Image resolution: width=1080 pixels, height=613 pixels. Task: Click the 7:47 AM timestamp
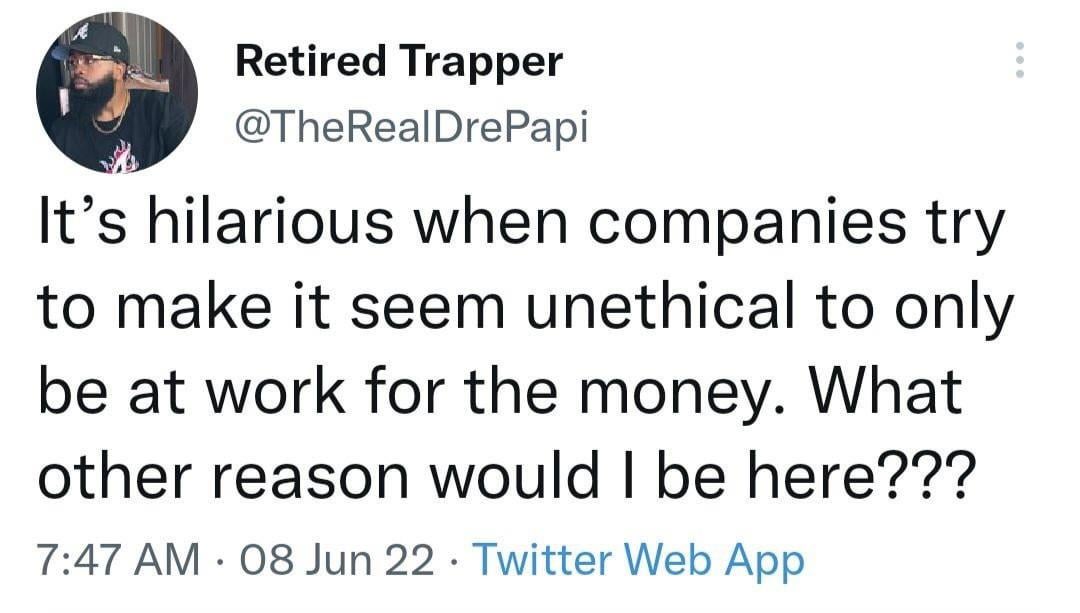tap(118, 559)
